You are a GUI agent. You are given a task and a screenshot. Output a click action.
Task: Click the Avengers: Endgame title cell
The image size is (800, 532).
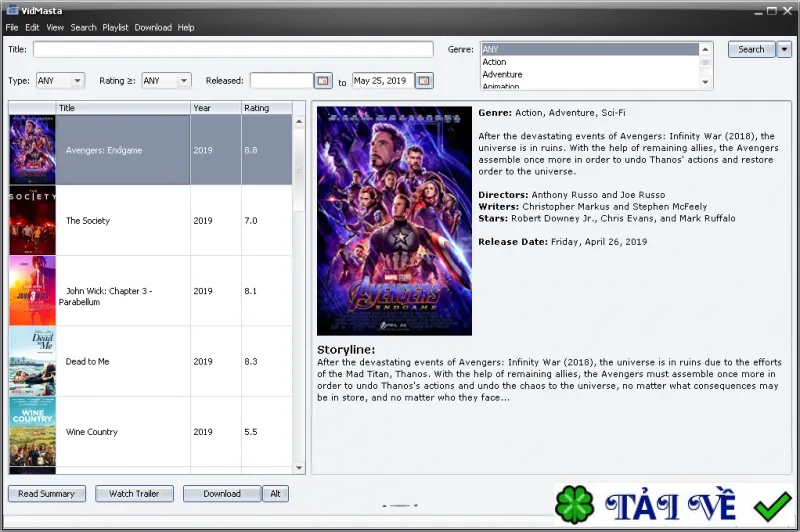(123, 150)
